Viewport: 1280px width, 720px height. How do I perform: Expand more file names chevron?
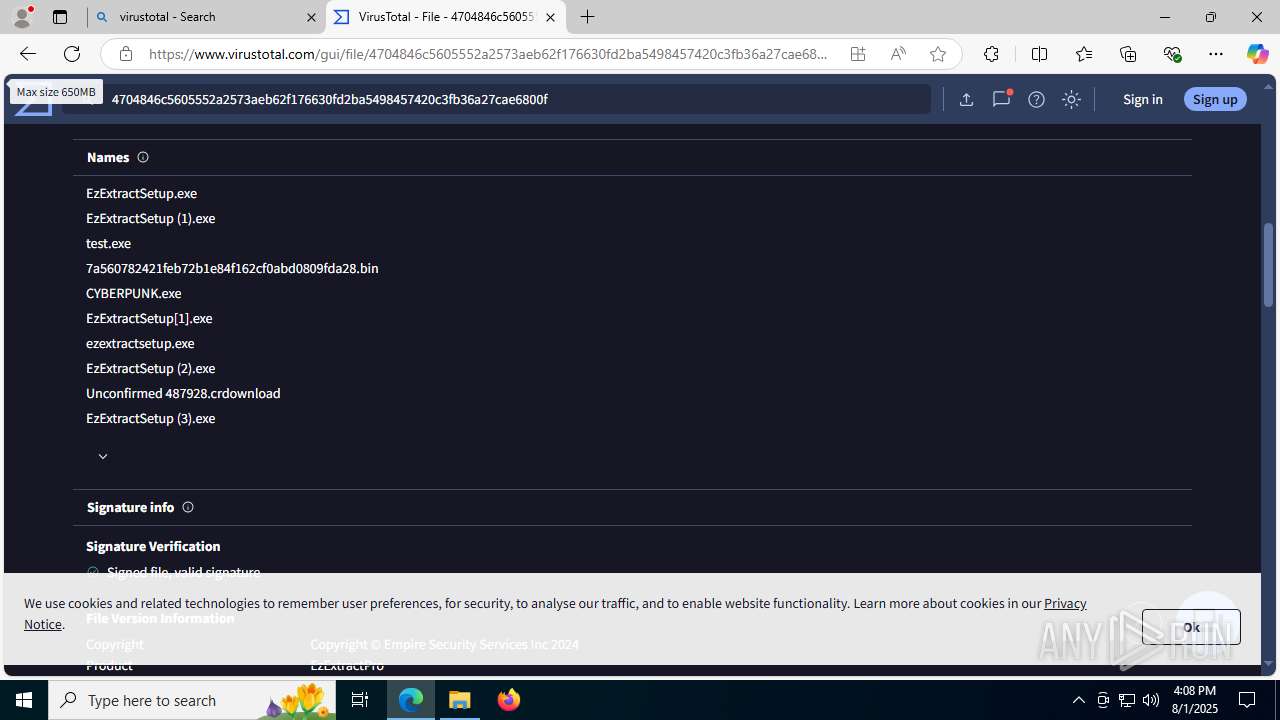[102, 456]
